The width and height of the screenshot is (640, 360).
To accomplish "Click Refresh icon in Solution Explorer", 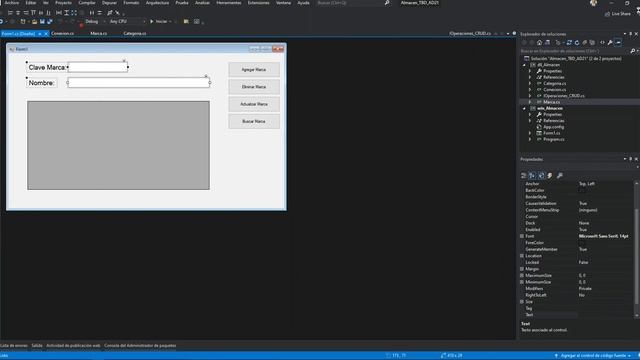I will [x=577, y=42].
